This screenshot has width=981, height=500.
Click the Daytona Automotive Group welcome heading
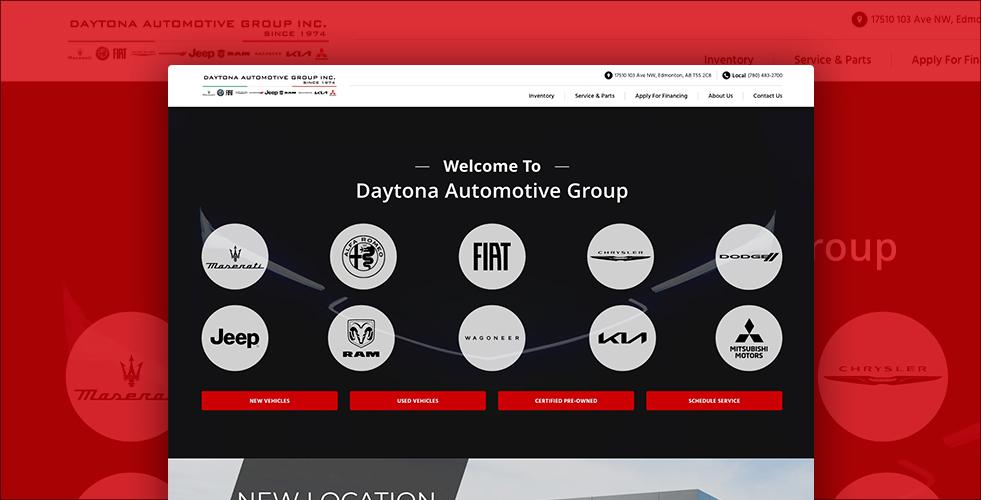492,191
